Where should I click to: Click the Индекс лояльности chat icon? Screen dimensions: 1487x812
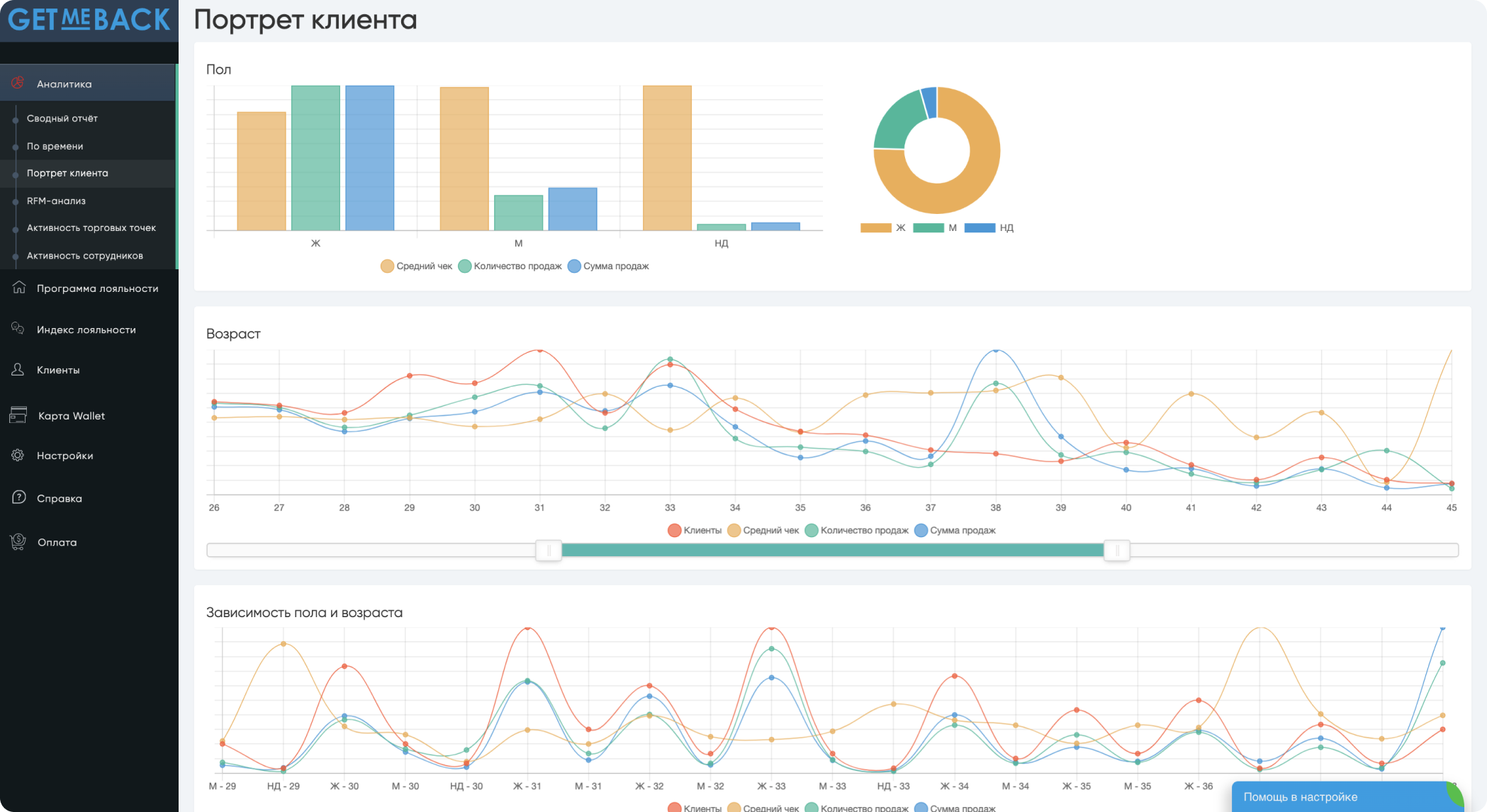pos(18,328)
